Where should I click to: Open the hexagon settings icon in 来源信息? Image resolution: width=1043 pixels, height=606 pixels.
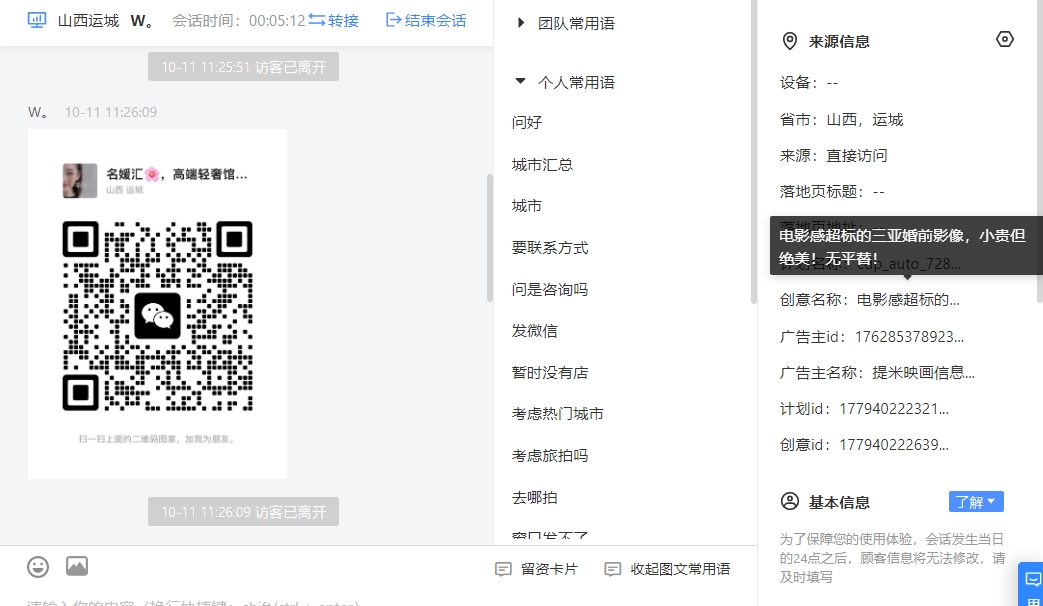1004,39
